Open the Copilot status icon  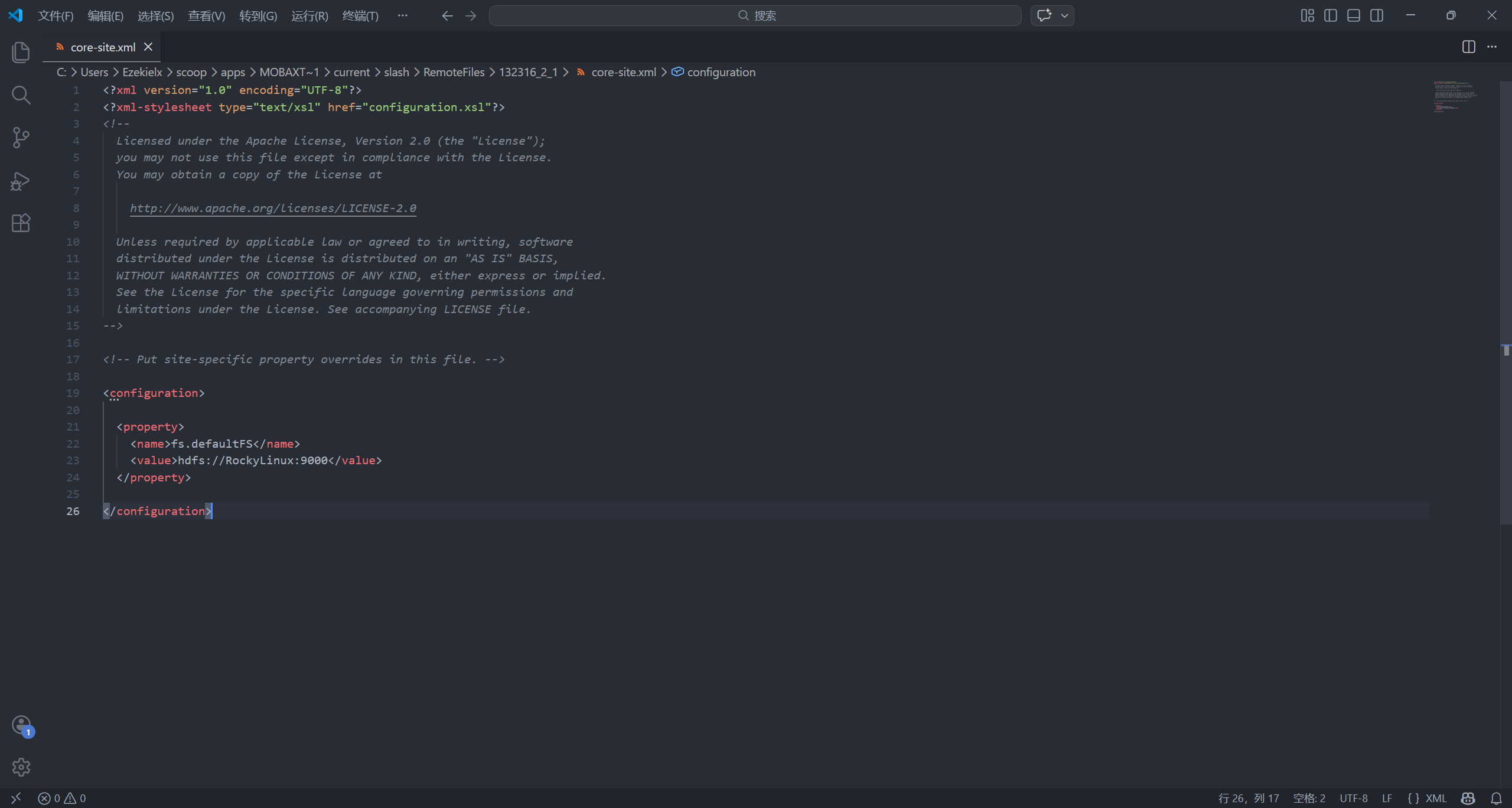pyautogui.click(x=1468, y=799)
